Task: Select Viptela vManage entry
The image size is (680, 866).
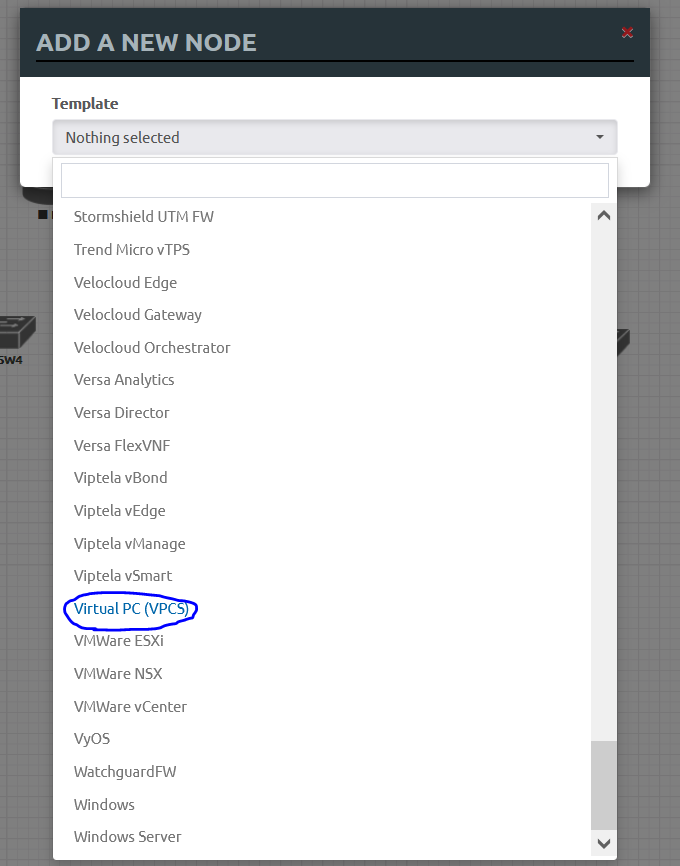Action: [x=129, y=543]
